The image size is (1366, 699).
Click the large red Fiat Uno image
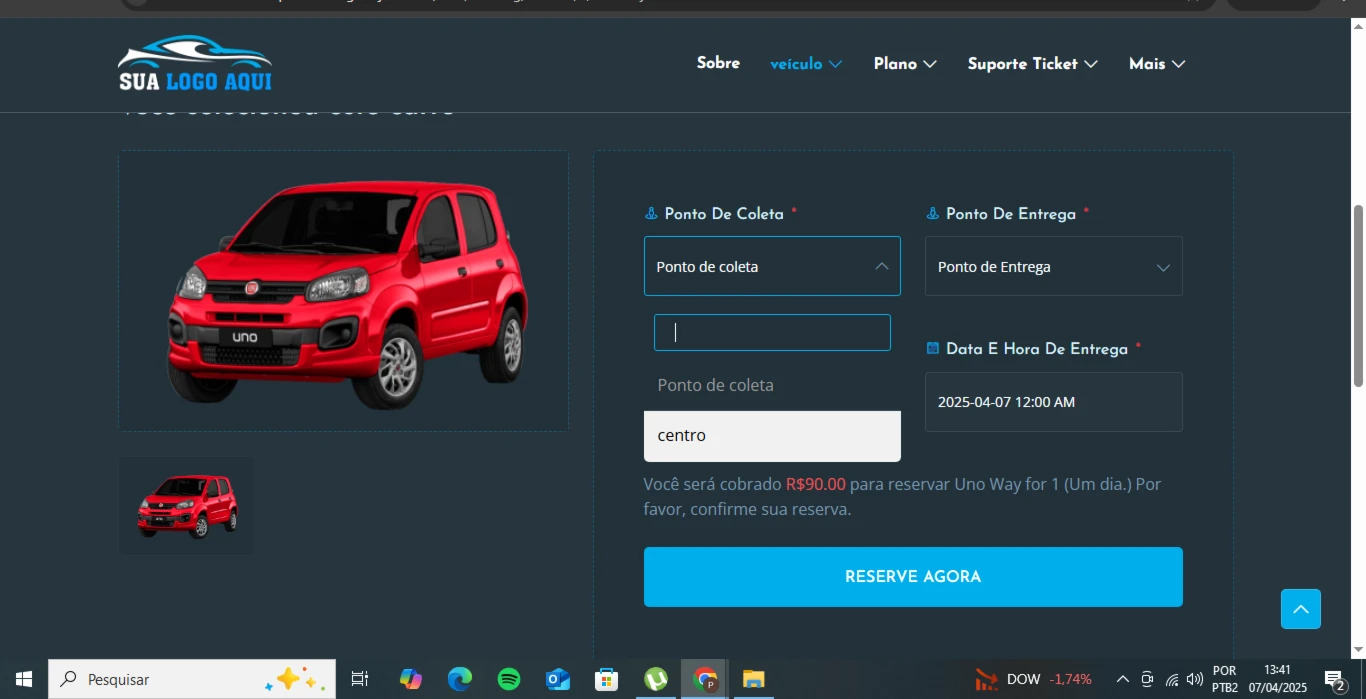[344, 292]
